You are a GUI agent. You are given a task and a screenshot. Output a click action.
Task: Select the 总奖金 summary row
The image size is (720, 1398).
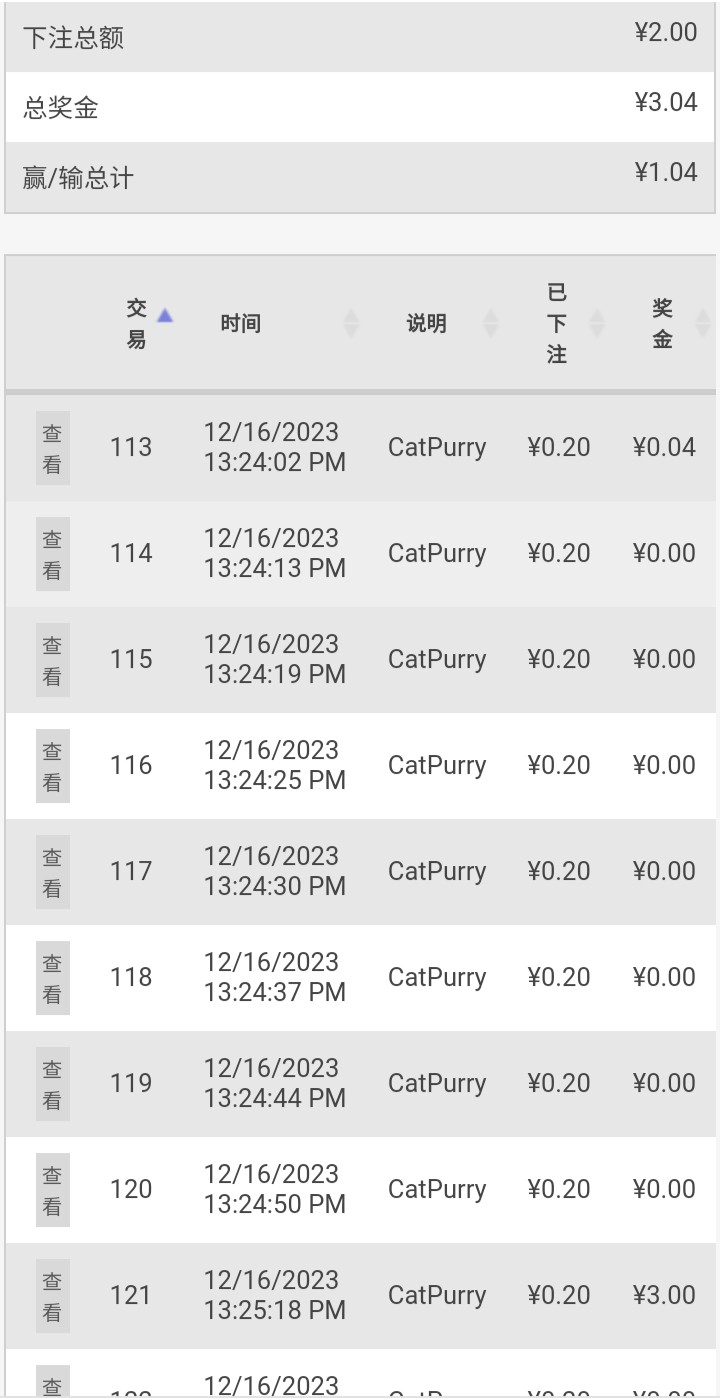360,107
